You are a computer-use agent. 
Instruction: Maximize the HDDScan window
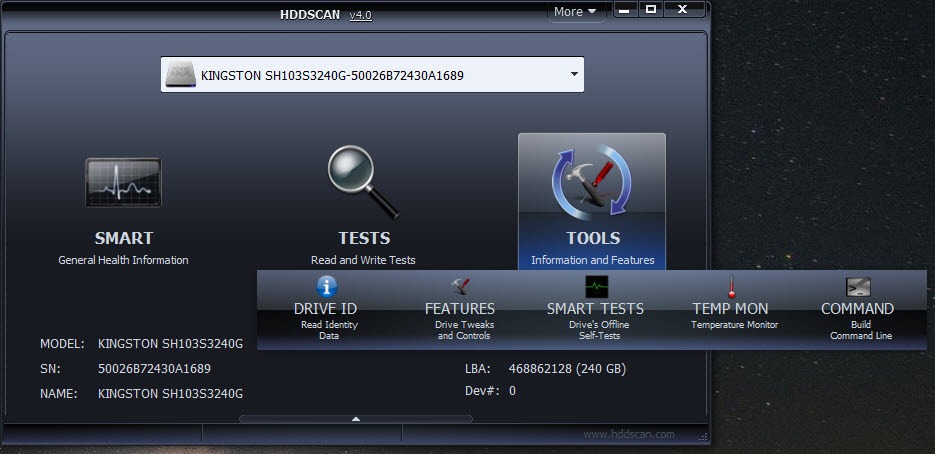tap(651, 10)
